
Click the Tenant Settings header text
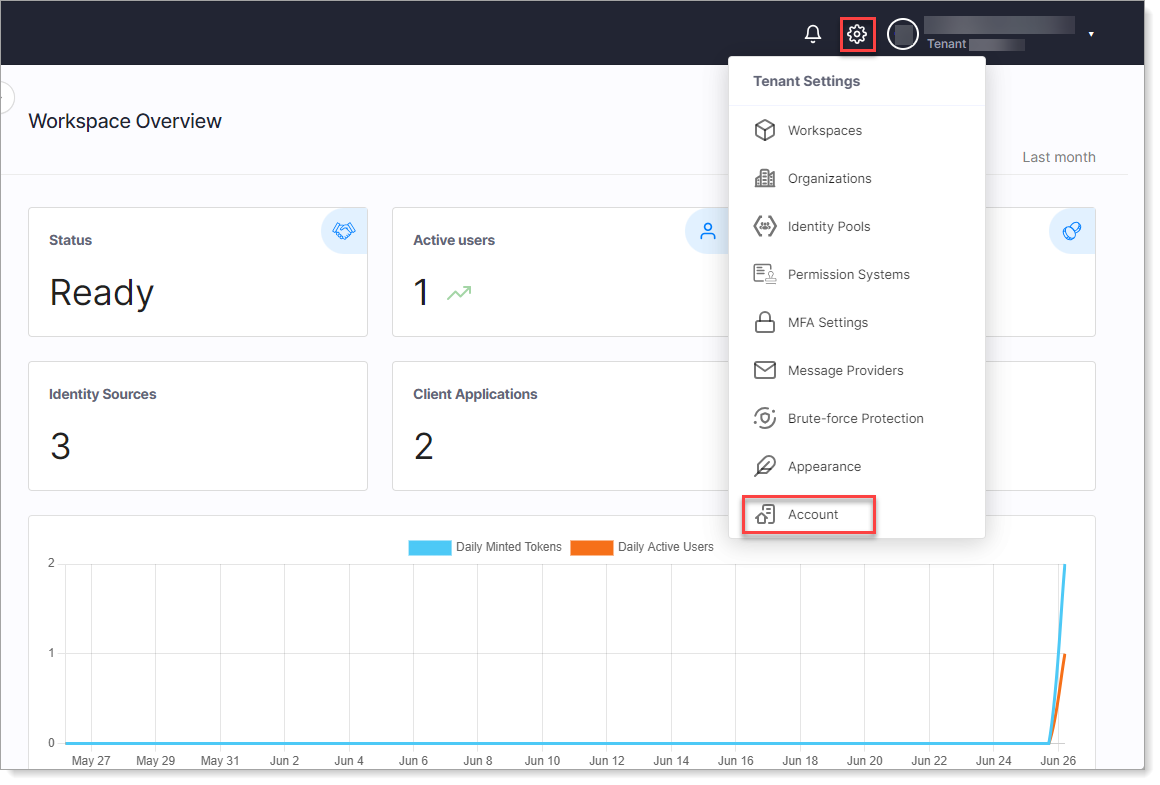click(806, 81)
